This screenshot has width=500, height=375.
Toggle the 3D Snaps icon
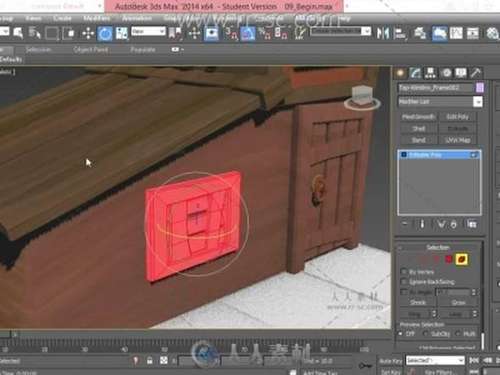tap(231, 33)
